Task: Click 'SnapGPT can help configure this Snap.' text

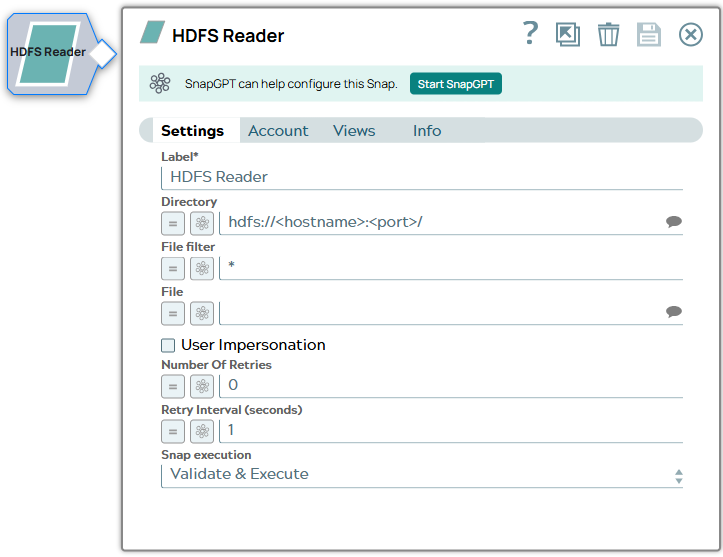Action: click(x=291, y=84)
